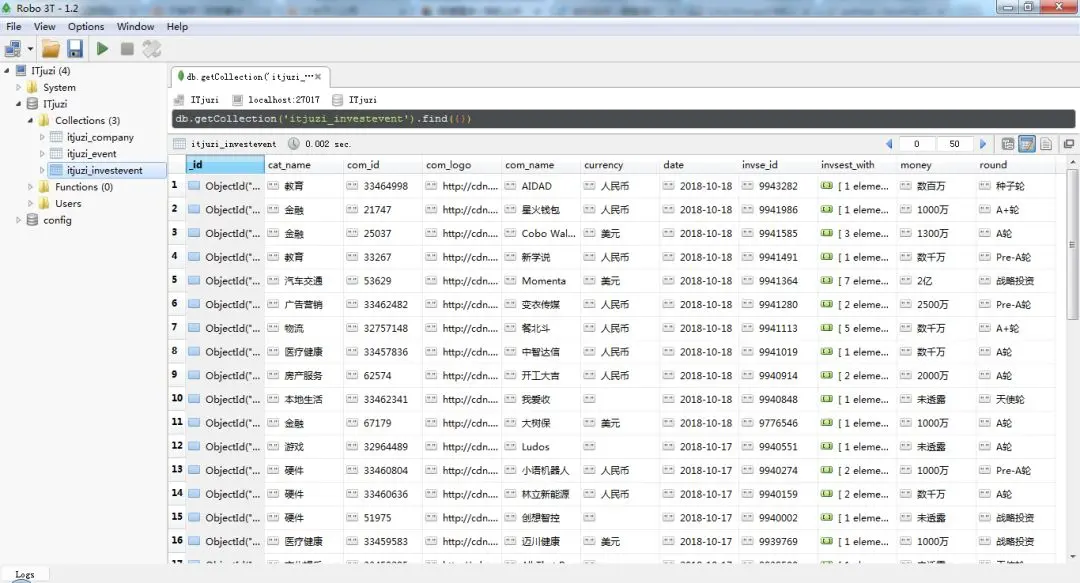Screen dimensions: 1080x583
Task: Switch to text view mode icon
Action: click(x=1046, y=144)
